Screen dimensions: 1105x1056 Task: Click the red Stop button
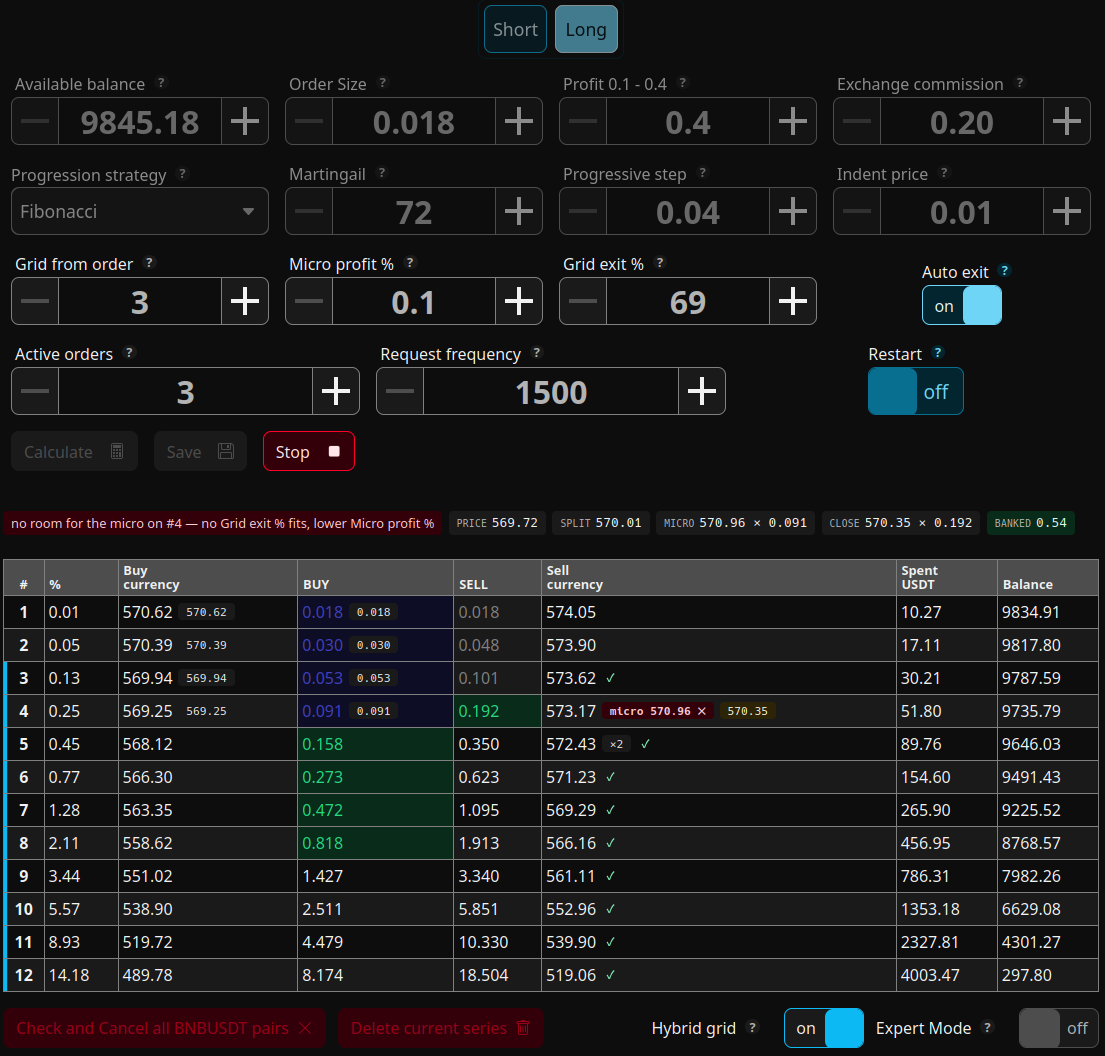click(x=309, y=451)
